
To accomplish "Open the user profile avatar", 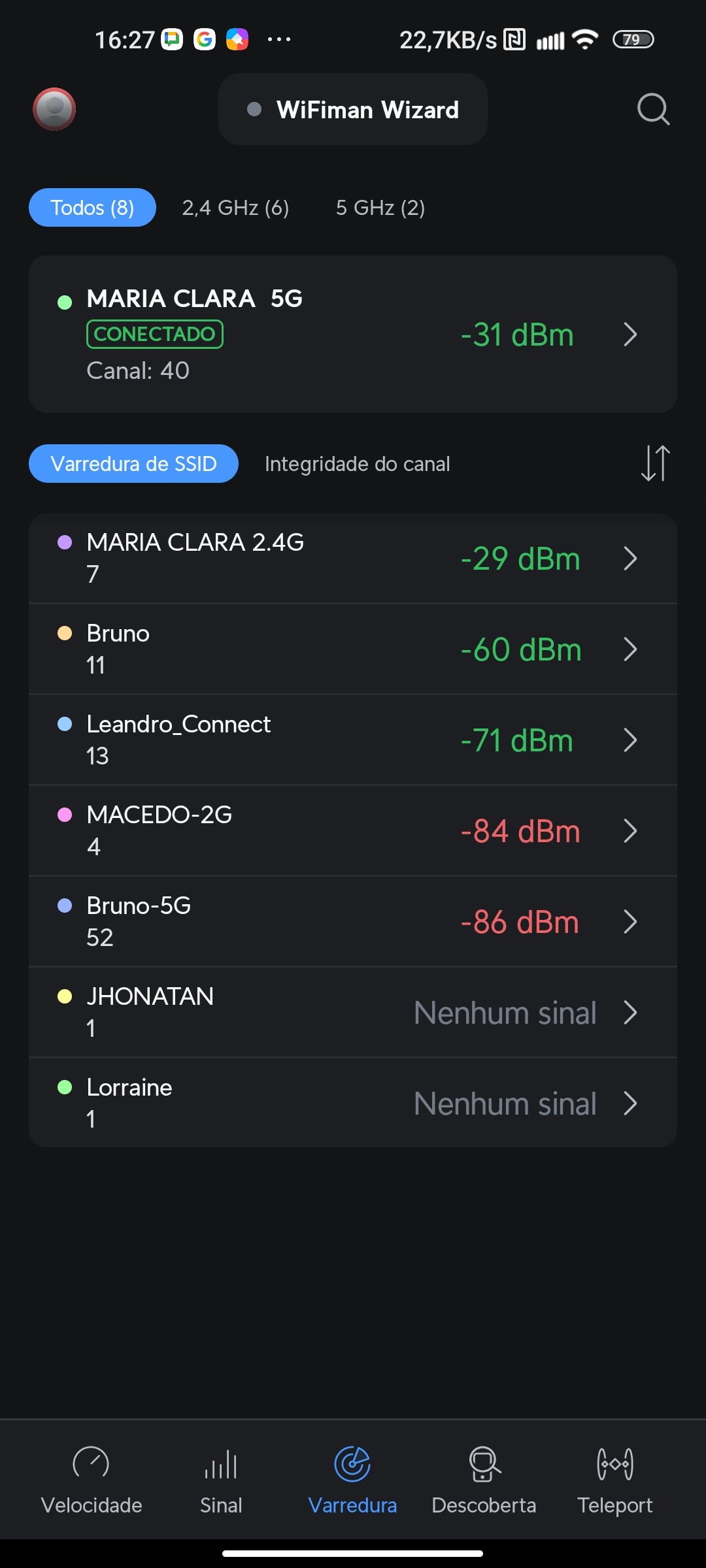I will pos(54,109).
